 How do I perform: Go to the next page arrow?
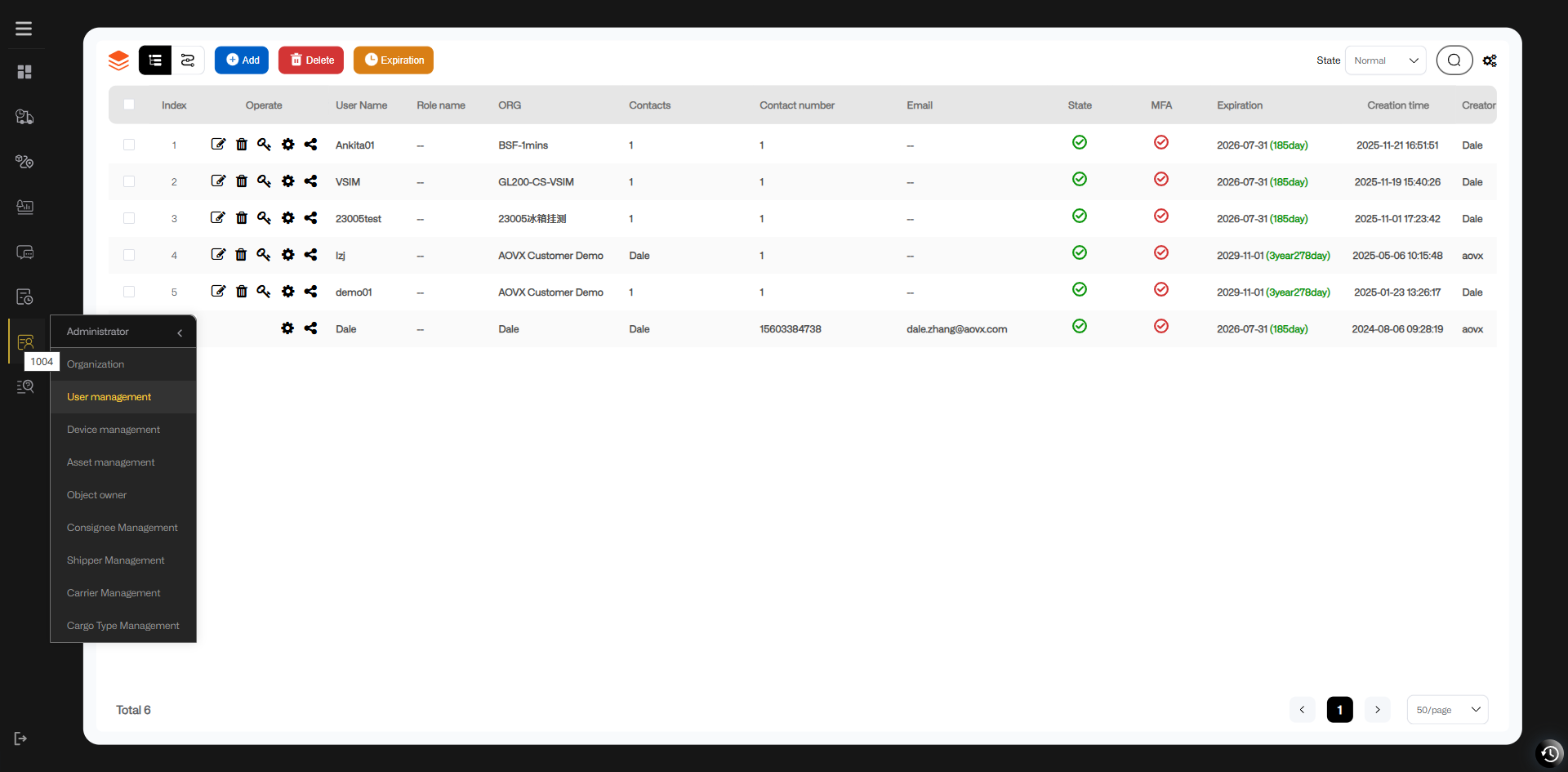coord(1377,710)
